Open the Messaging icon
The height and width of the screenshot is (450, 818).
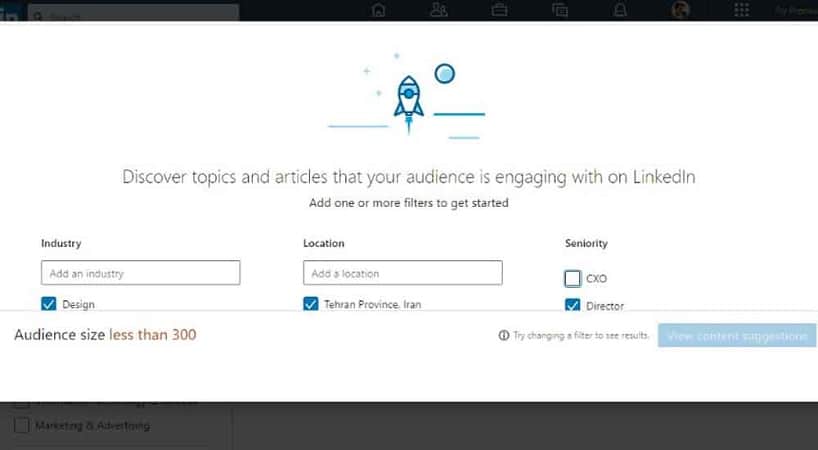click(560, 10)
